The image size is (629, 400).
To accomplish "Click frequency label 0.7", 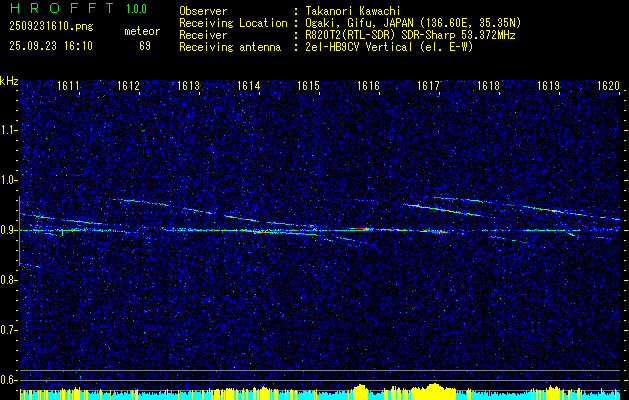I will click(9, 330).
